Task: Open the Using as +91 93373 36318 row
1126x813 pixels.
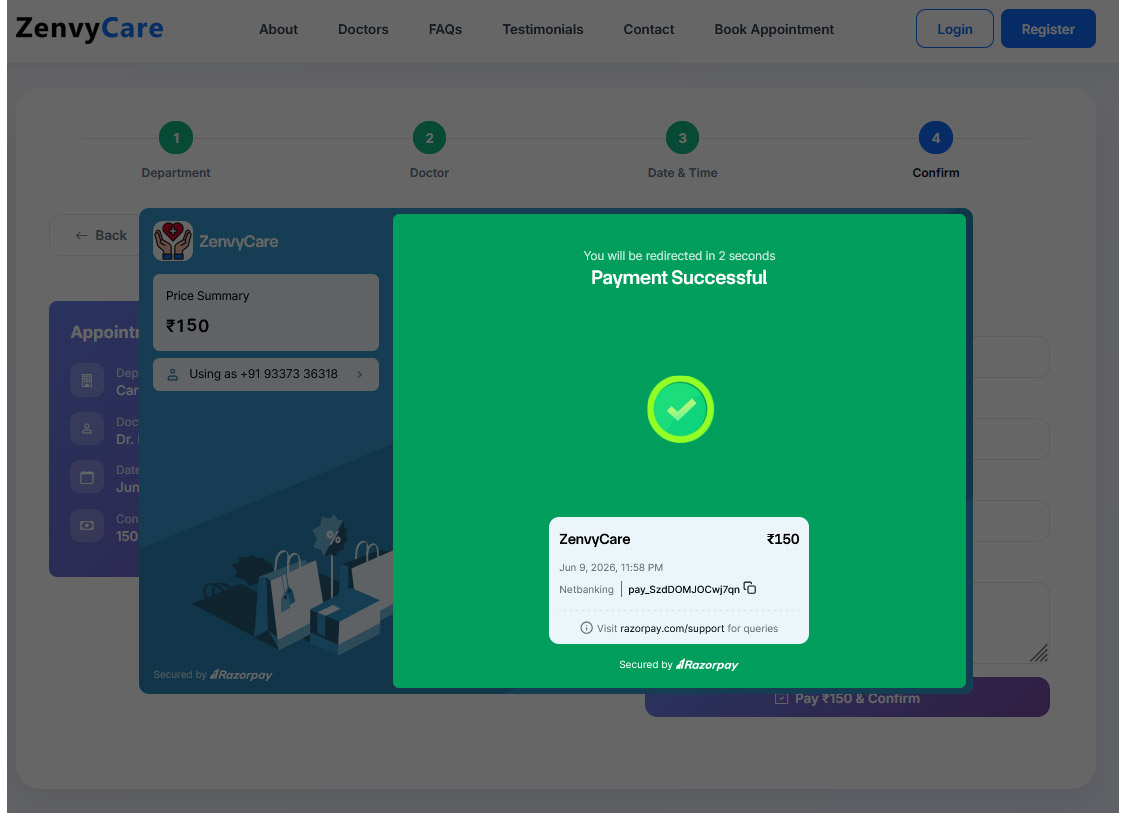Action: [266, 374]
